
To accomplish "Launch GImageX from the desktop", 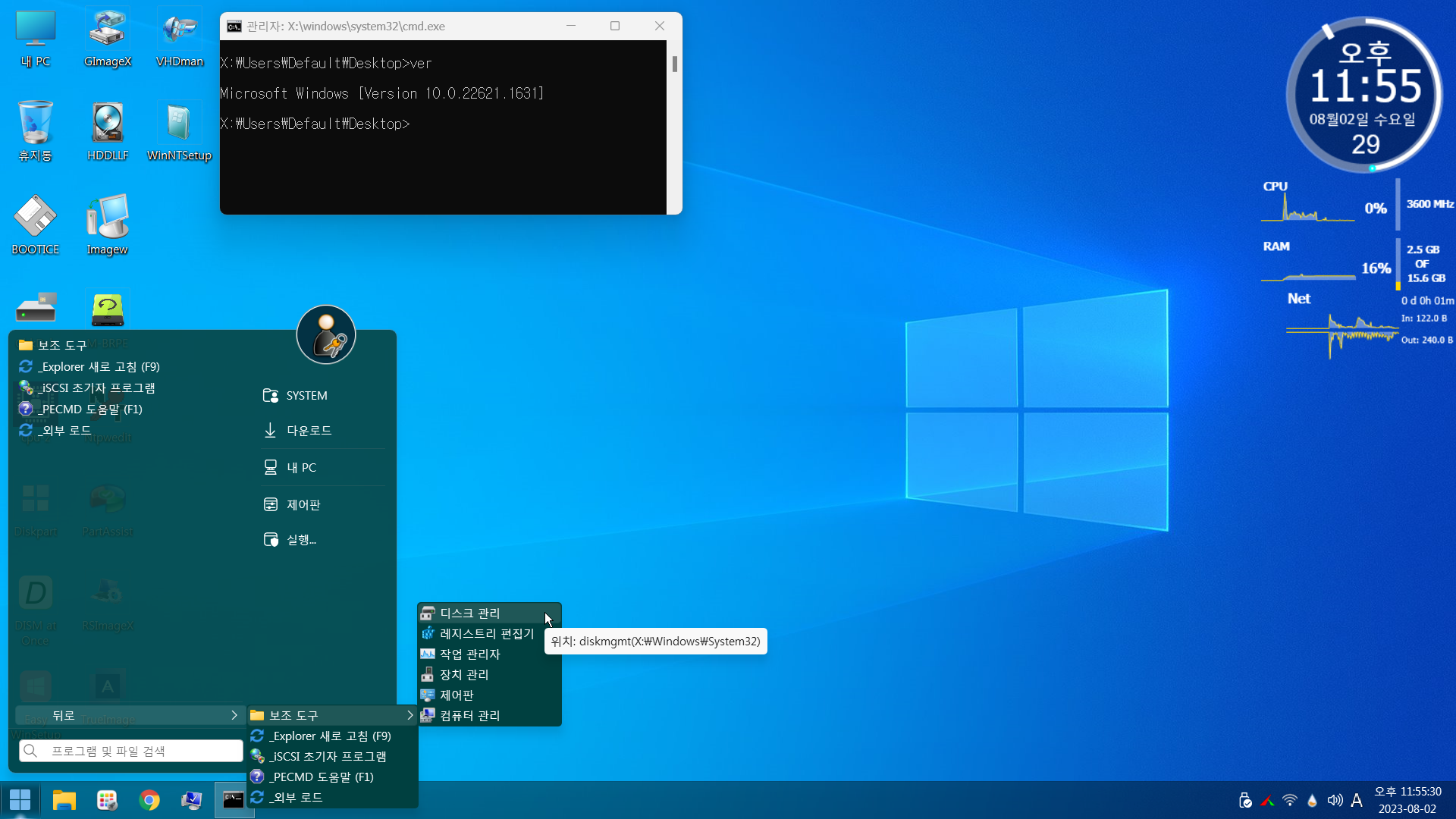I will coord(107,39).
